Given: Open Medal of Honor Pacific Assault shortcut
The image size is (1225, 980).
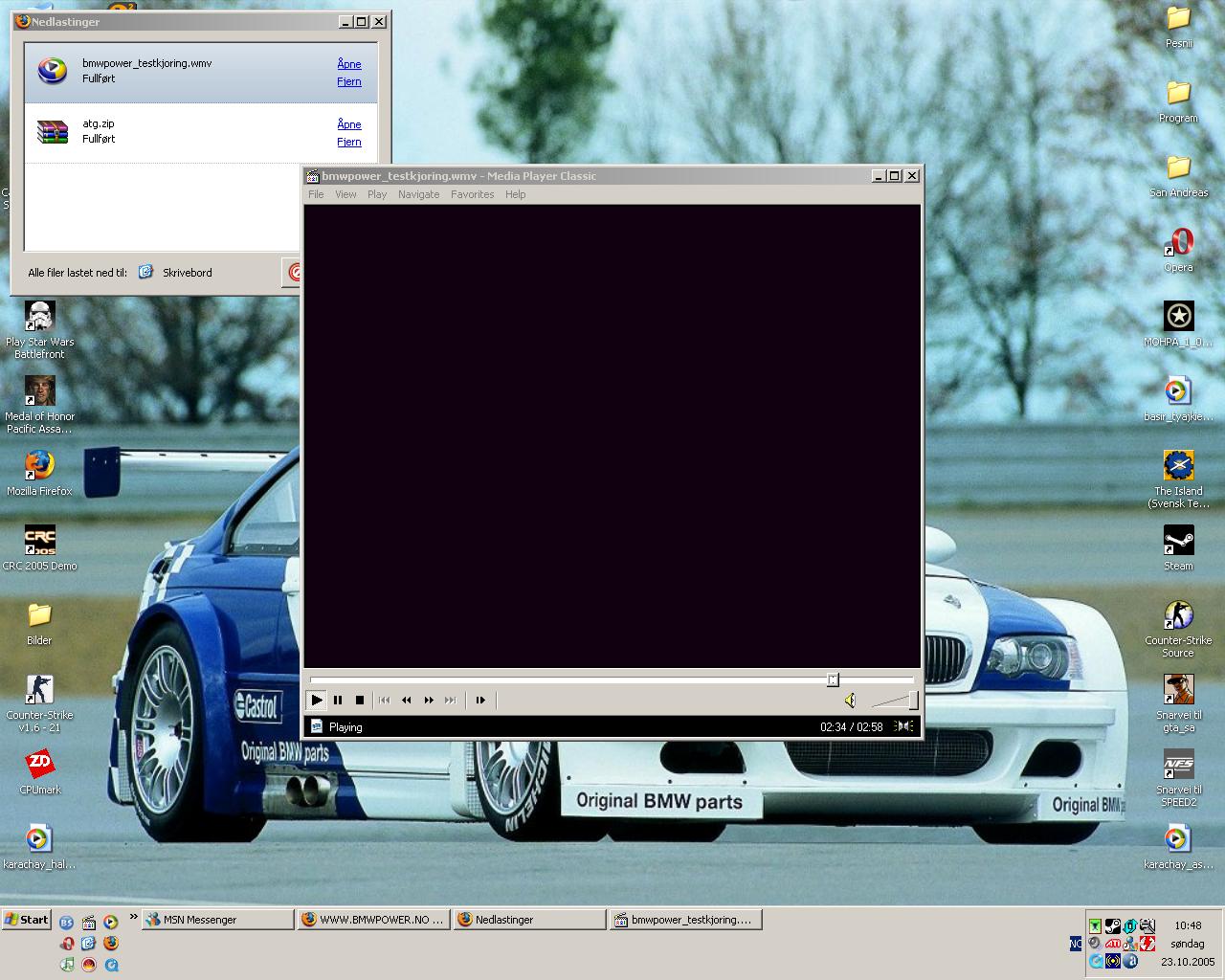Looking at the screenshot, I should 39,406.
